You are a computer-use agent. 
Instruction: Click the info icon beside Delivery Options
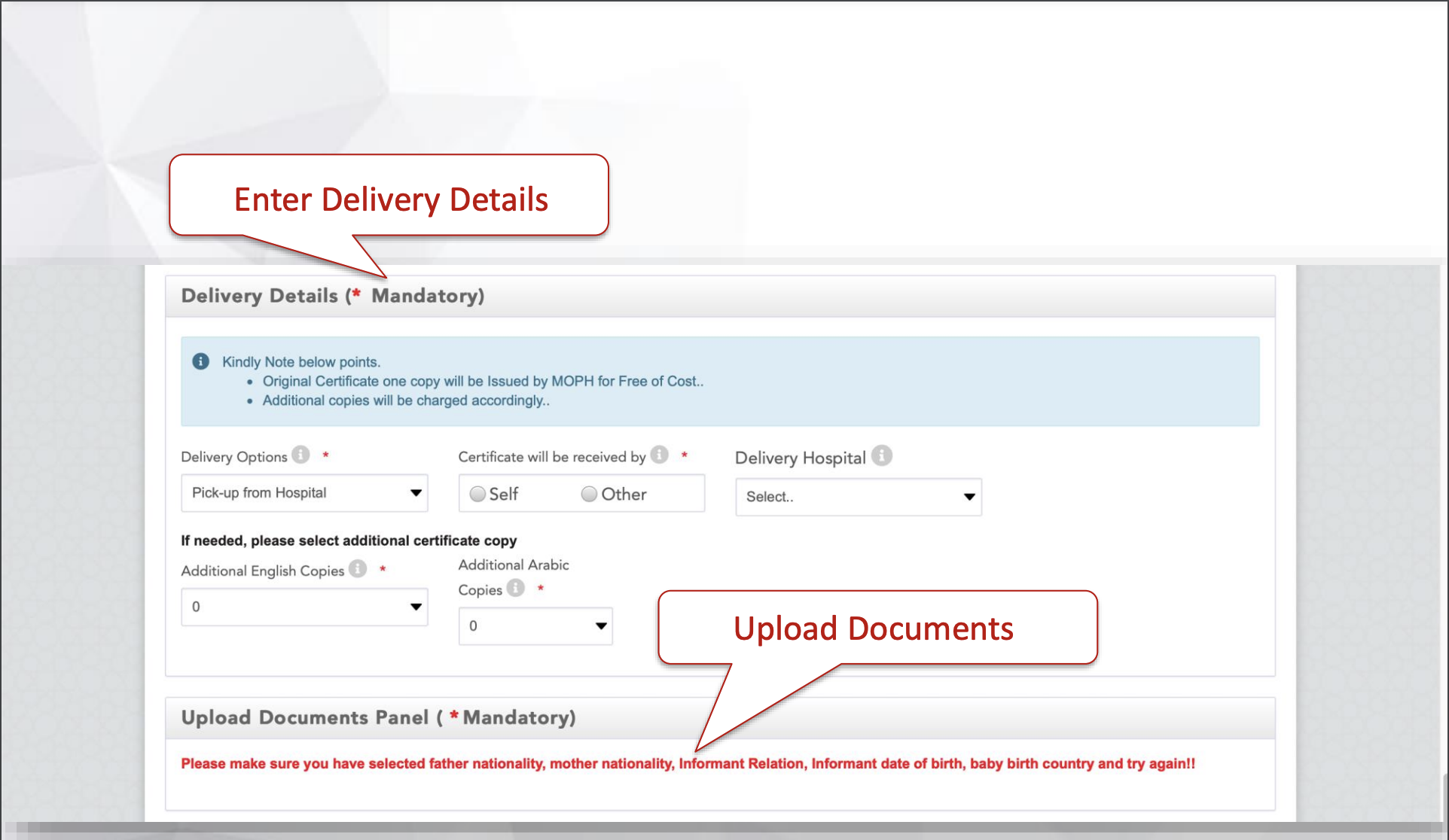(300, 455)
